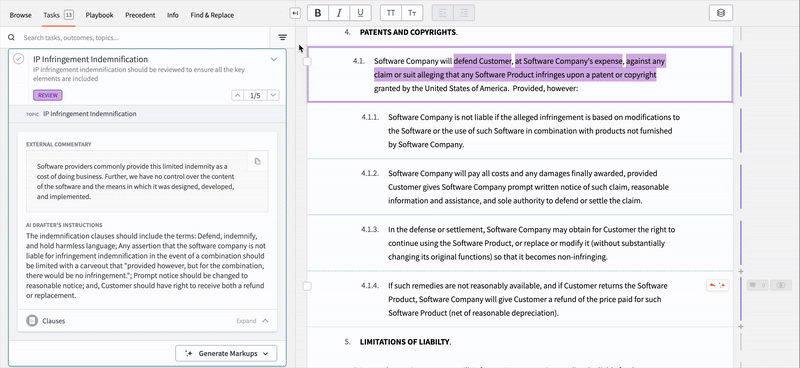Apply bold formatting with the B button
This screenshot has width=800, height=368.
click(x=318, y=13)
